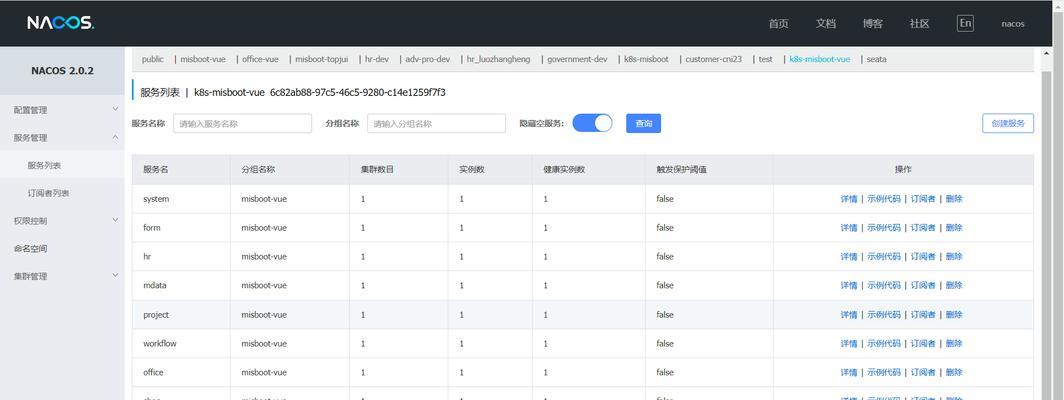The width and height of the screenshot is (1064, 400).
Task: Collapse the 服务管理 sidebar menu
Action: tap(62, 138)
